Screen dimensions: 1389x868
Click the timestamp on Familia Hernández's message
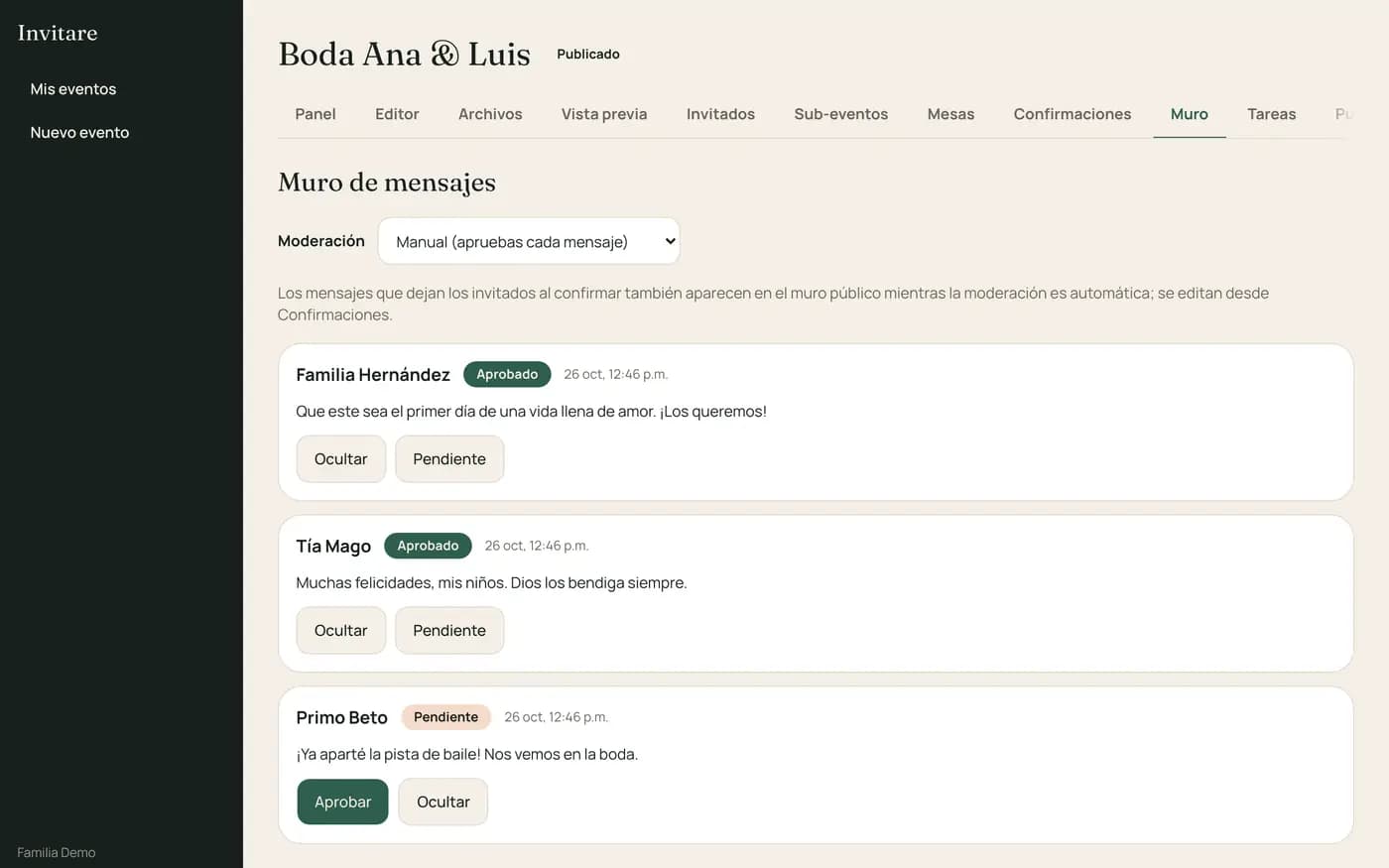coord(616,375)
